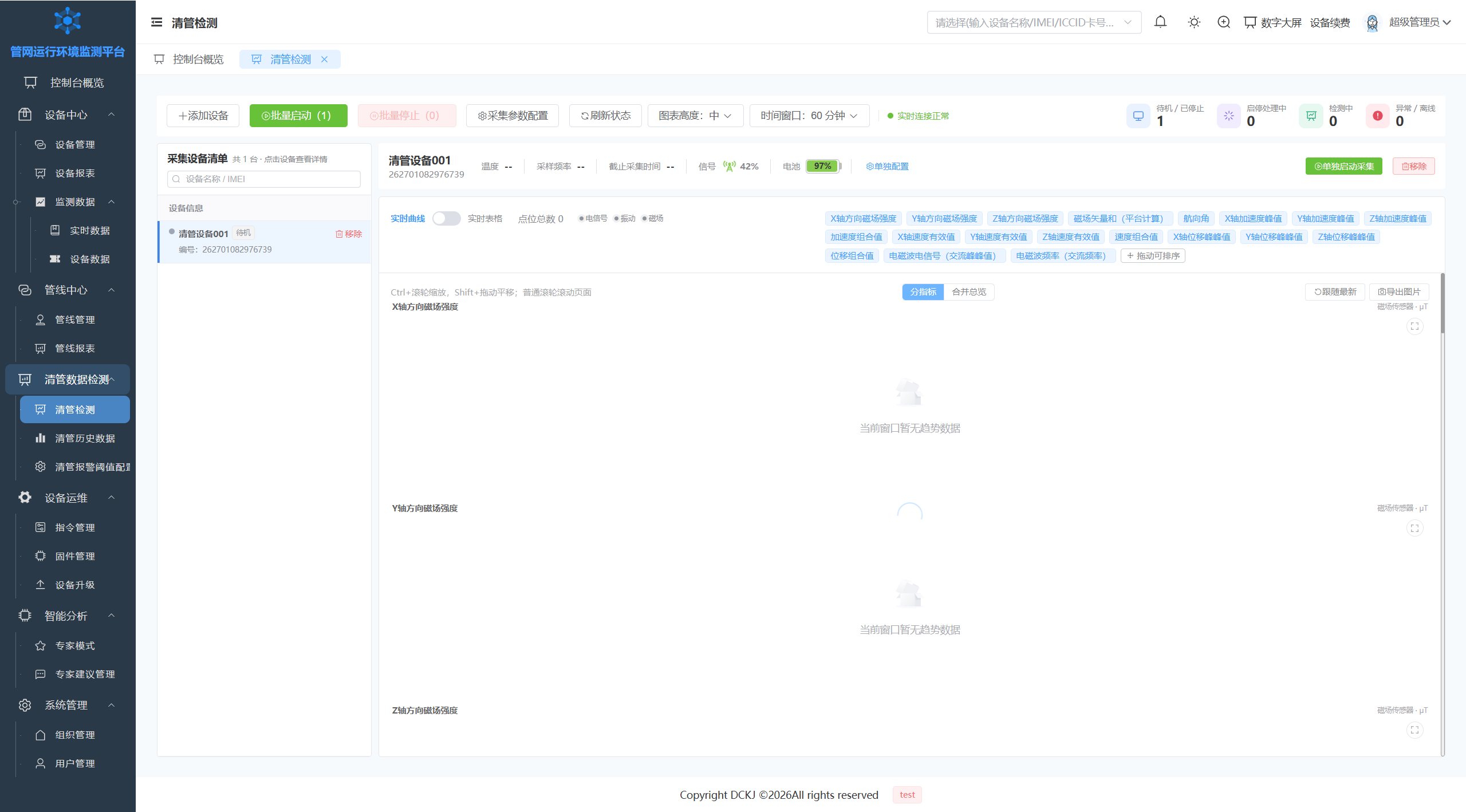Open the 图表高度 dropdown

click(x=695, y=116)
